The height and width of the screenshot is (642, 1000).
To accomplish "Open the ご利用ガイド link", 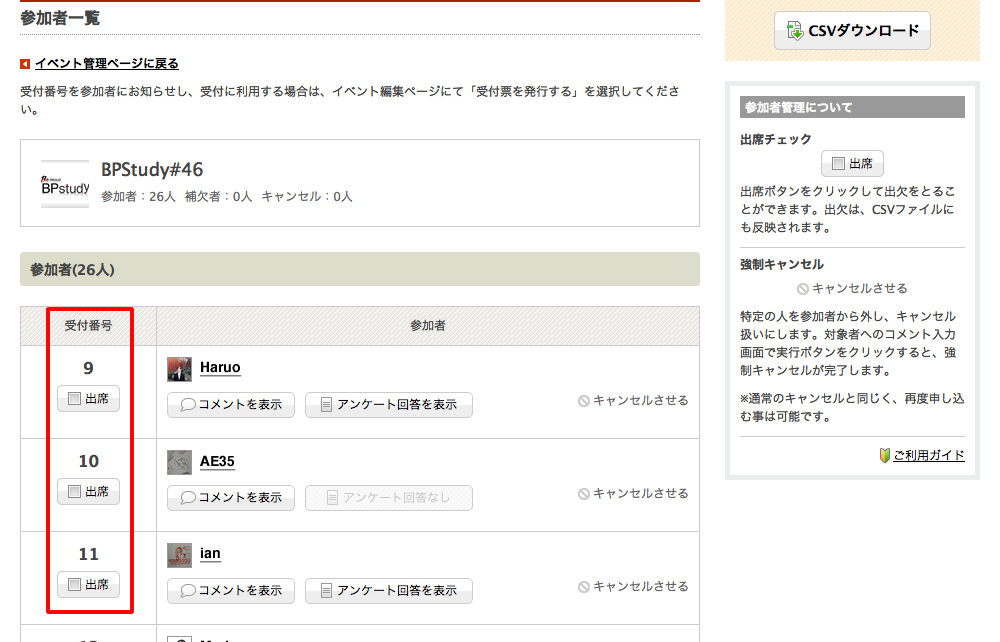I will point(929,455).
